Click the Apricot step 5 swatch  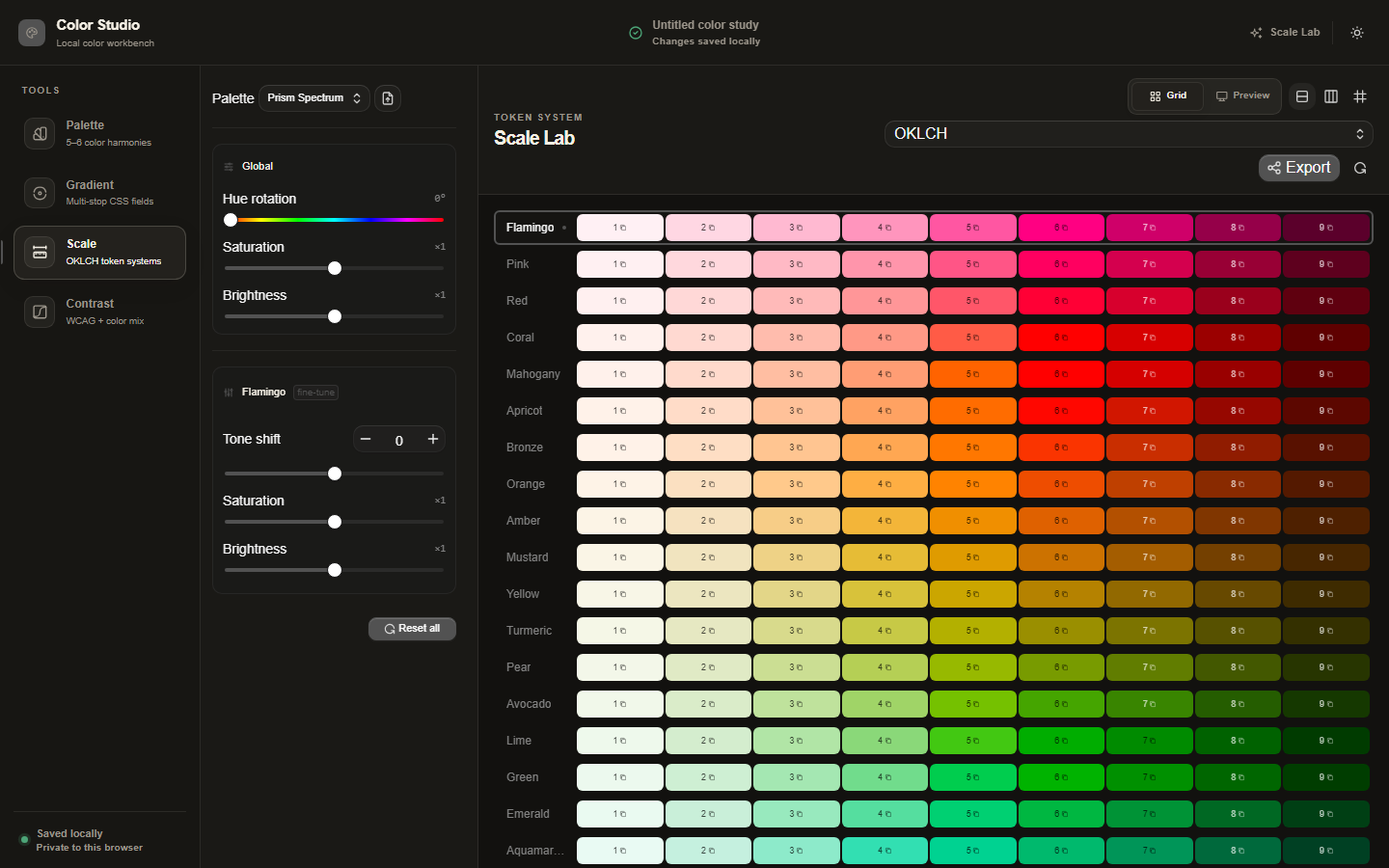(x=973, y=411)
